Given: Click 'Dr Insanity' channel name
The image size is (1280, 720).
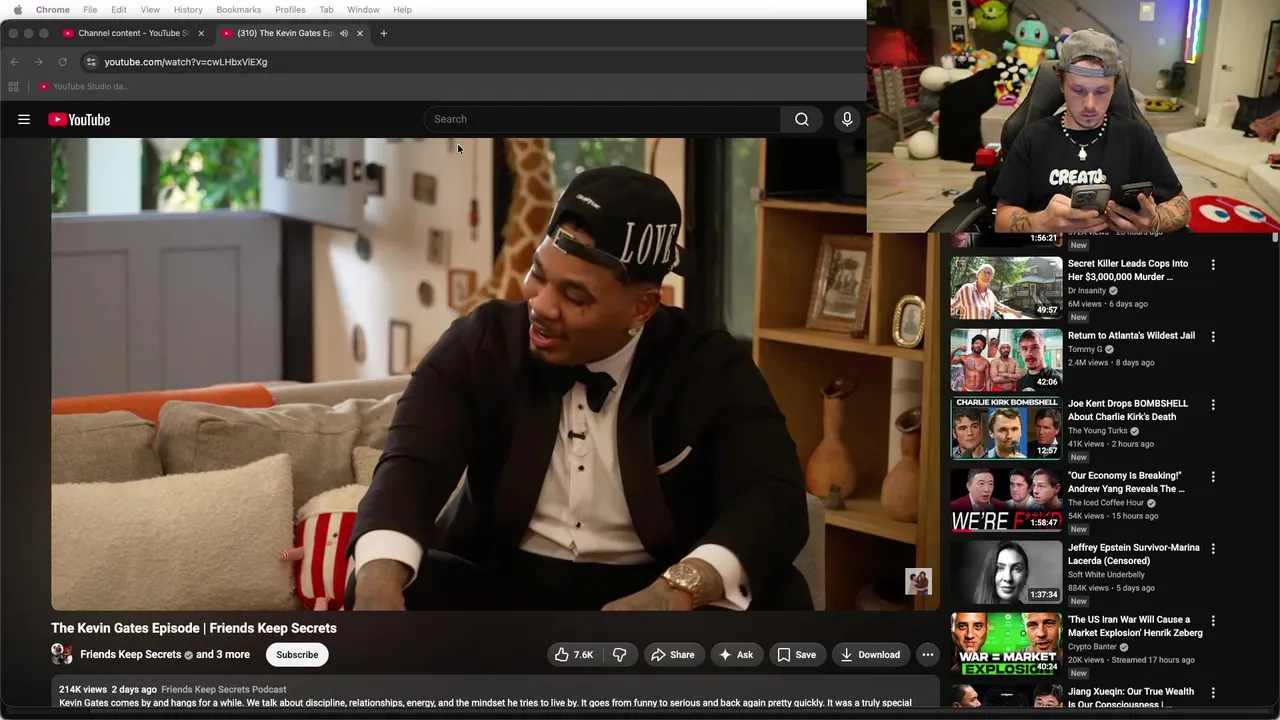Looking at the screenshot, I should [1087, 291].
